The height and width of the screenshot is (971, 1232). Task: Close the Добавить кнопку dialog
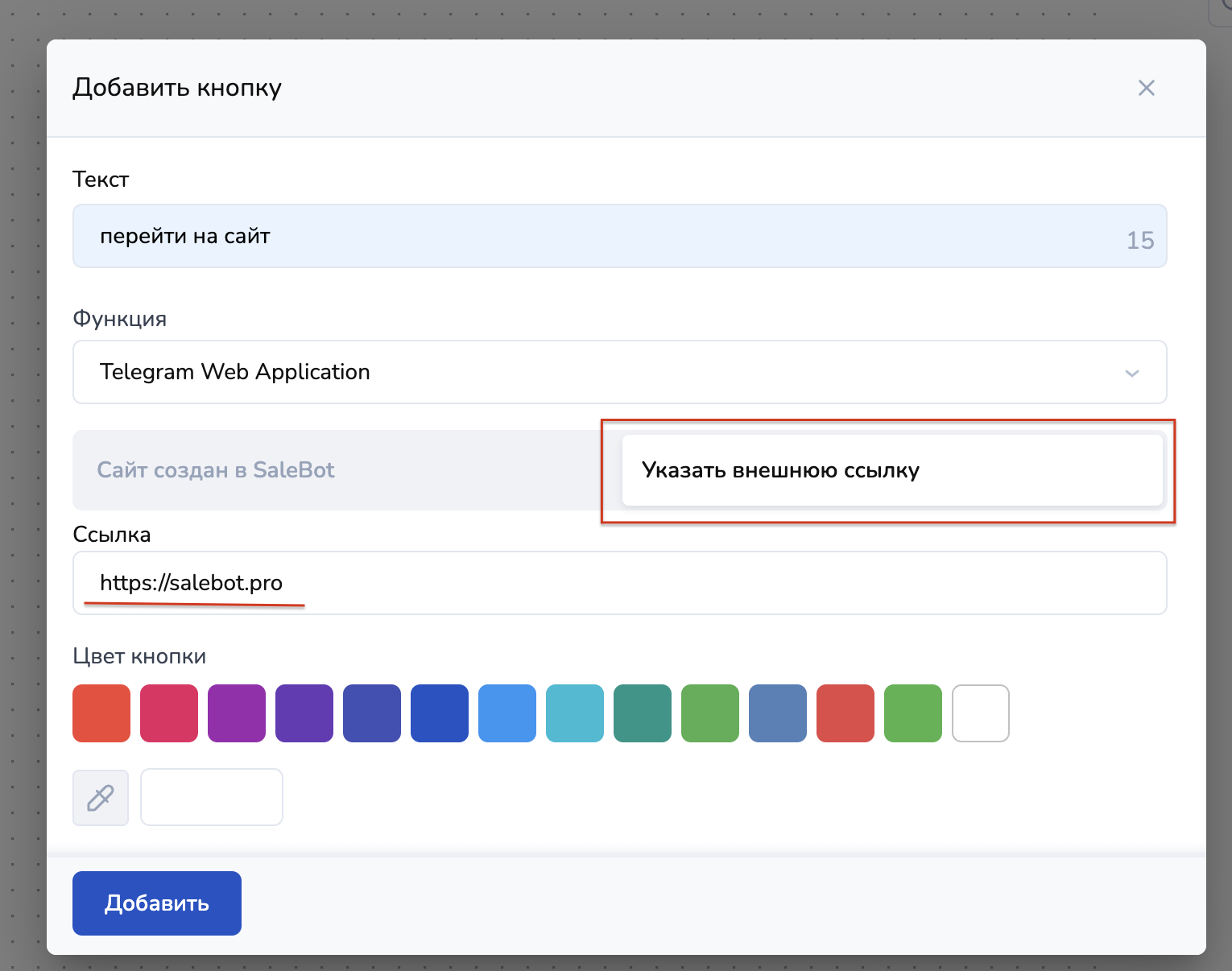click(x=1146, y=88)
